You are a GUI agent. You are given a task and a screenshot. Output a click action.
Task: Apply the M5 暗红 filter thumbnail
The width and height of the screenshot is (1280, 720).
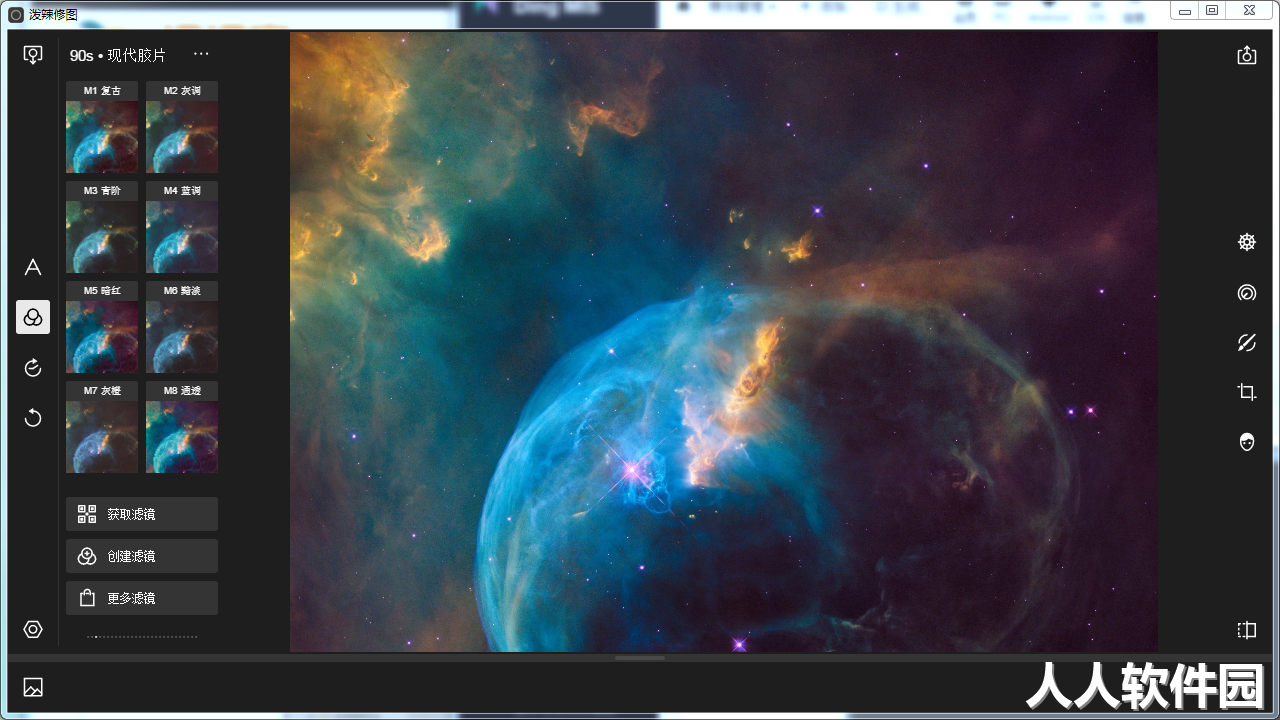(x=102, y=327)
